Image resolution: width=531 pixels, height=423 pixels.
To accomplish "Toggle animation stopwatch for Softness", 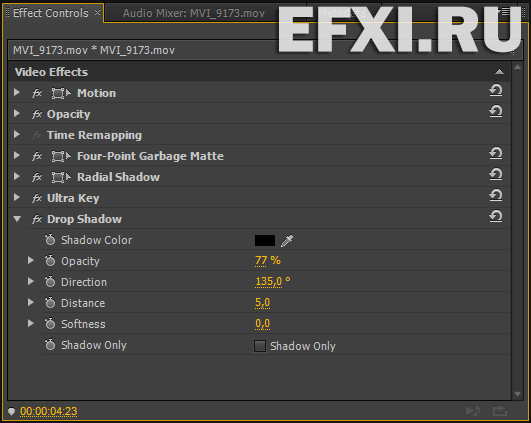I will (50, 323).
